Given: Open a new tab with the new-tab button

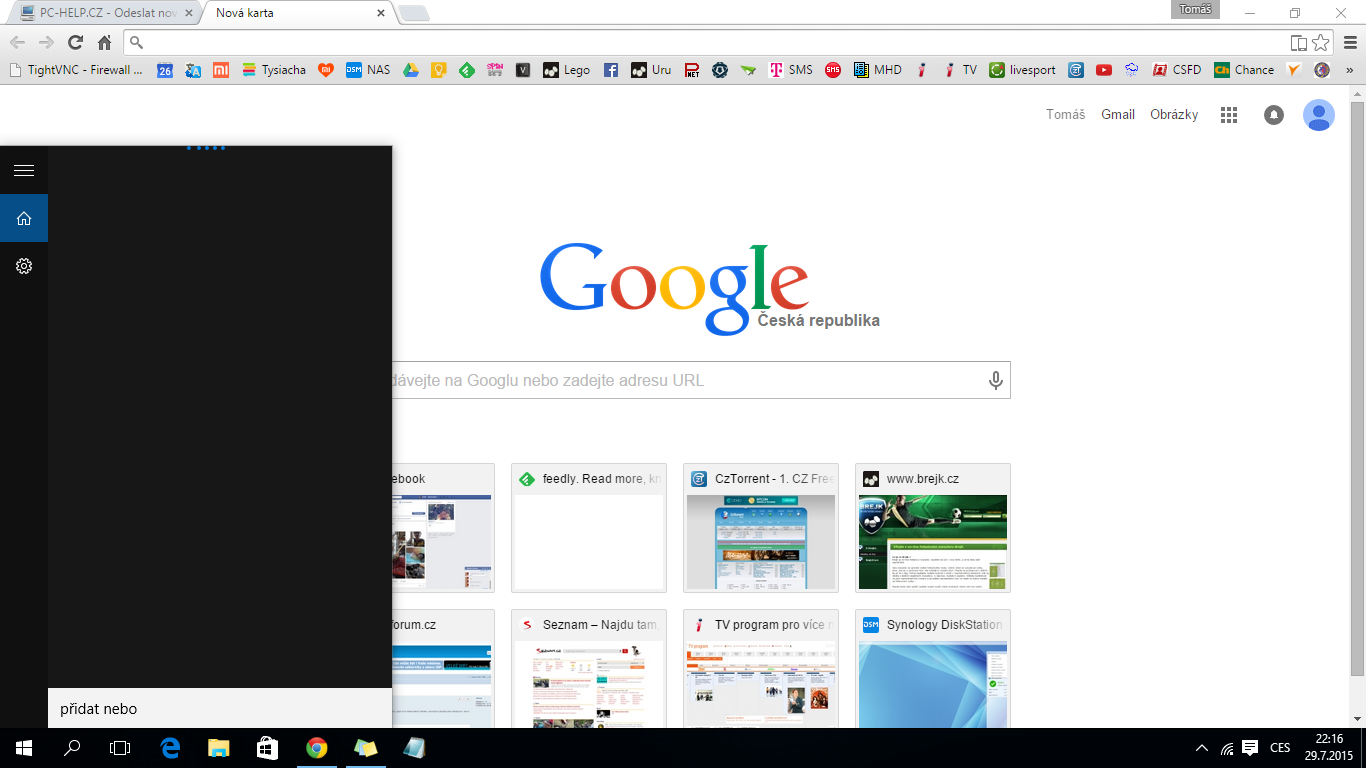Looking at the screenshot, I should pyautogui.click(x=414, y=14).
